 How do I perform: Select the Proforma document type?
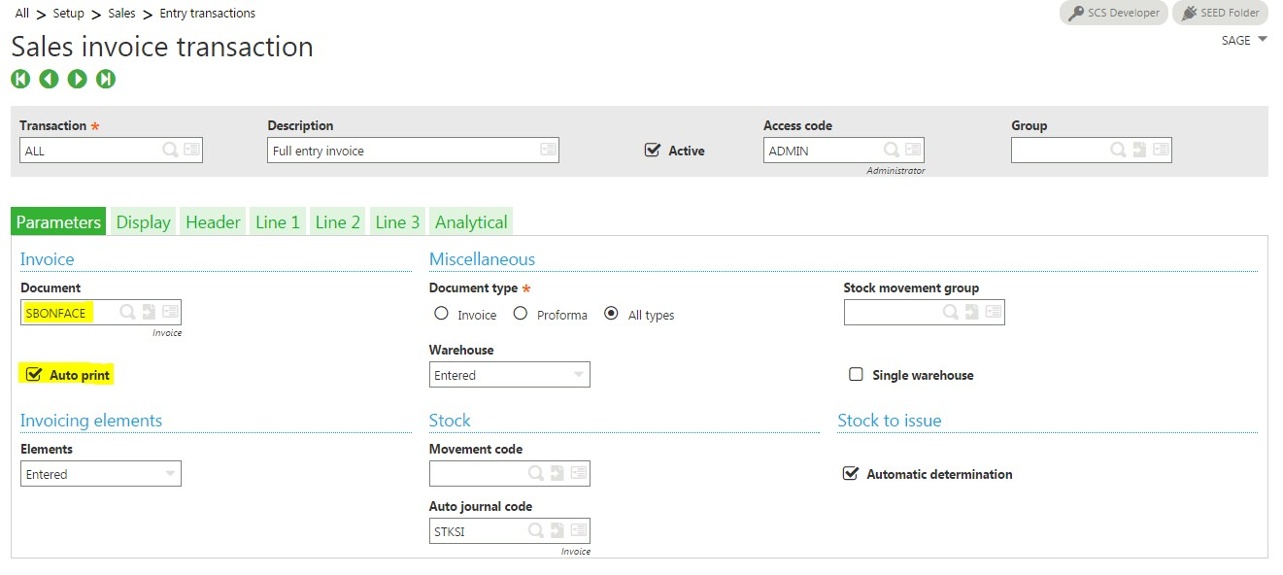520,314
